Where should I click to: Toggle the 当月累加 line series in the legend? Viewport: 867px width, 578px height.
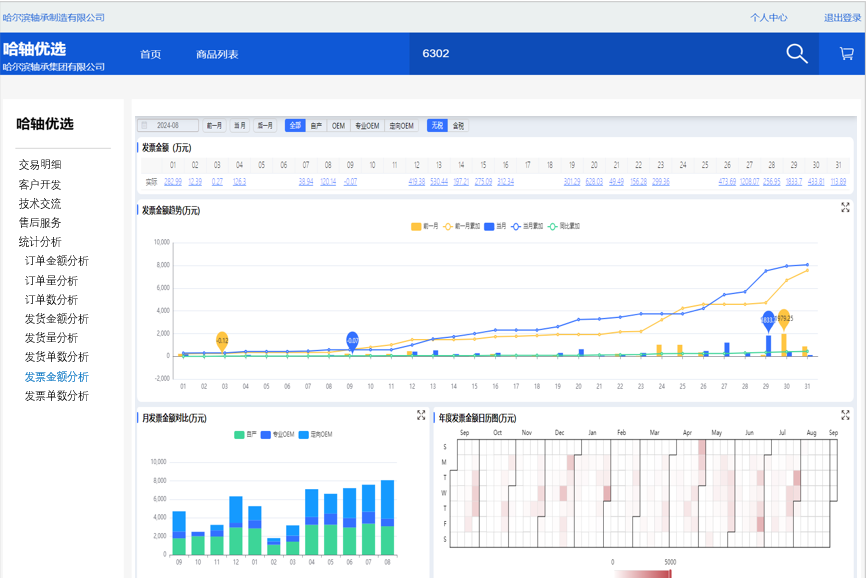[527, 226]
